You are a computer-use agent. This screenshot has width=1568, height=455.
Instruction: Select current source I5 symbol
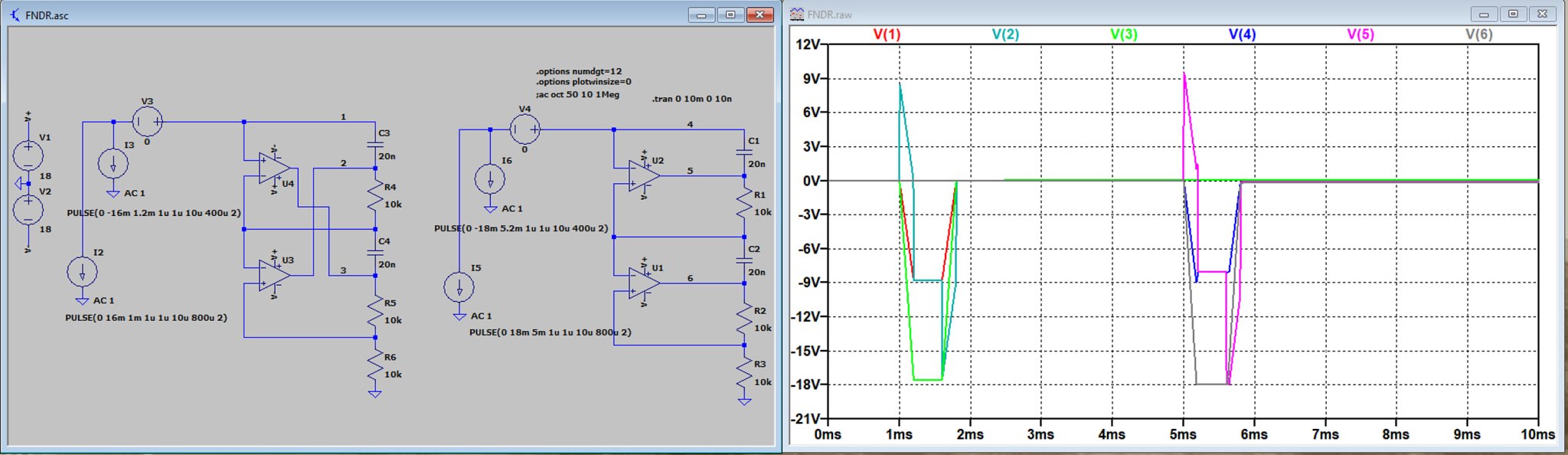pyautogui.click(x=459, y=287)
